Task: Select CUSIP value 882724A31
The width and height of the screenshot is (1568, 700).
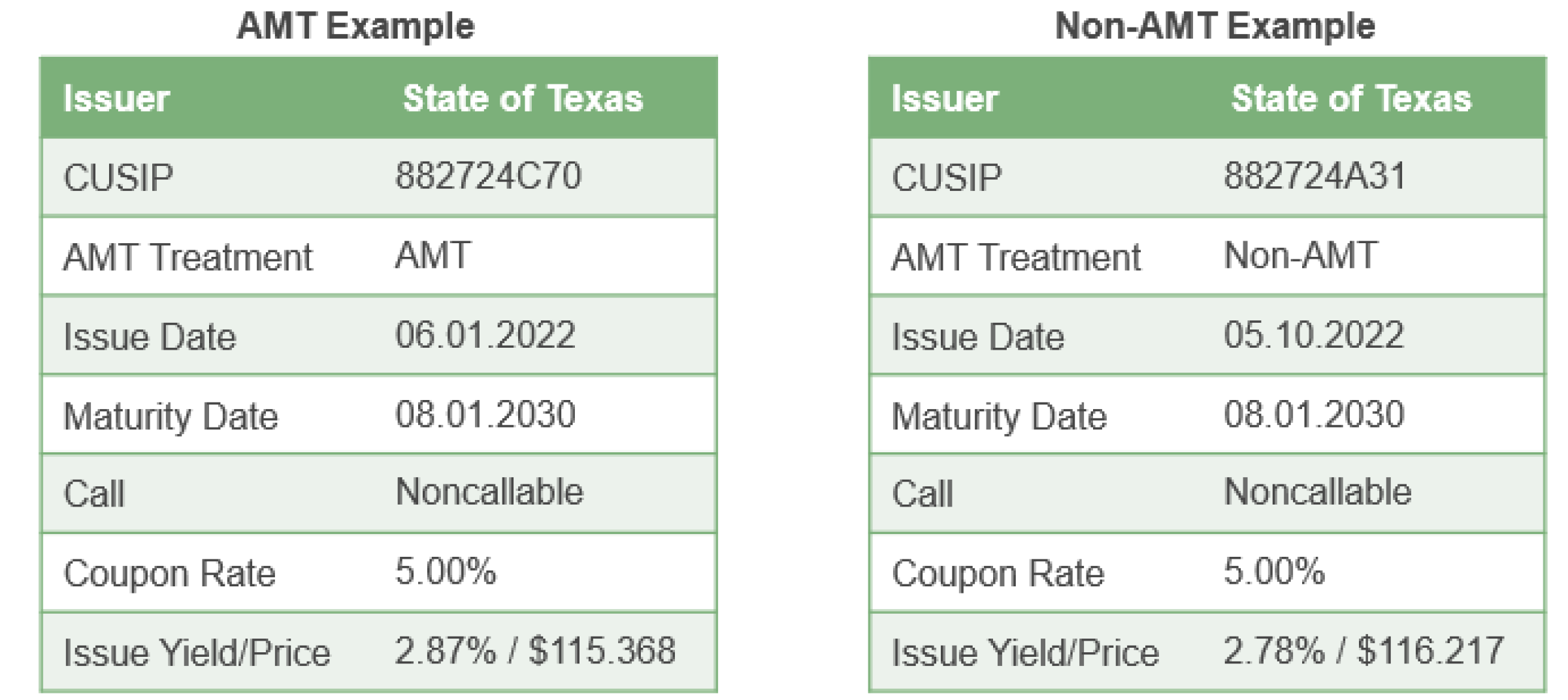Action: pos(1315,176)
